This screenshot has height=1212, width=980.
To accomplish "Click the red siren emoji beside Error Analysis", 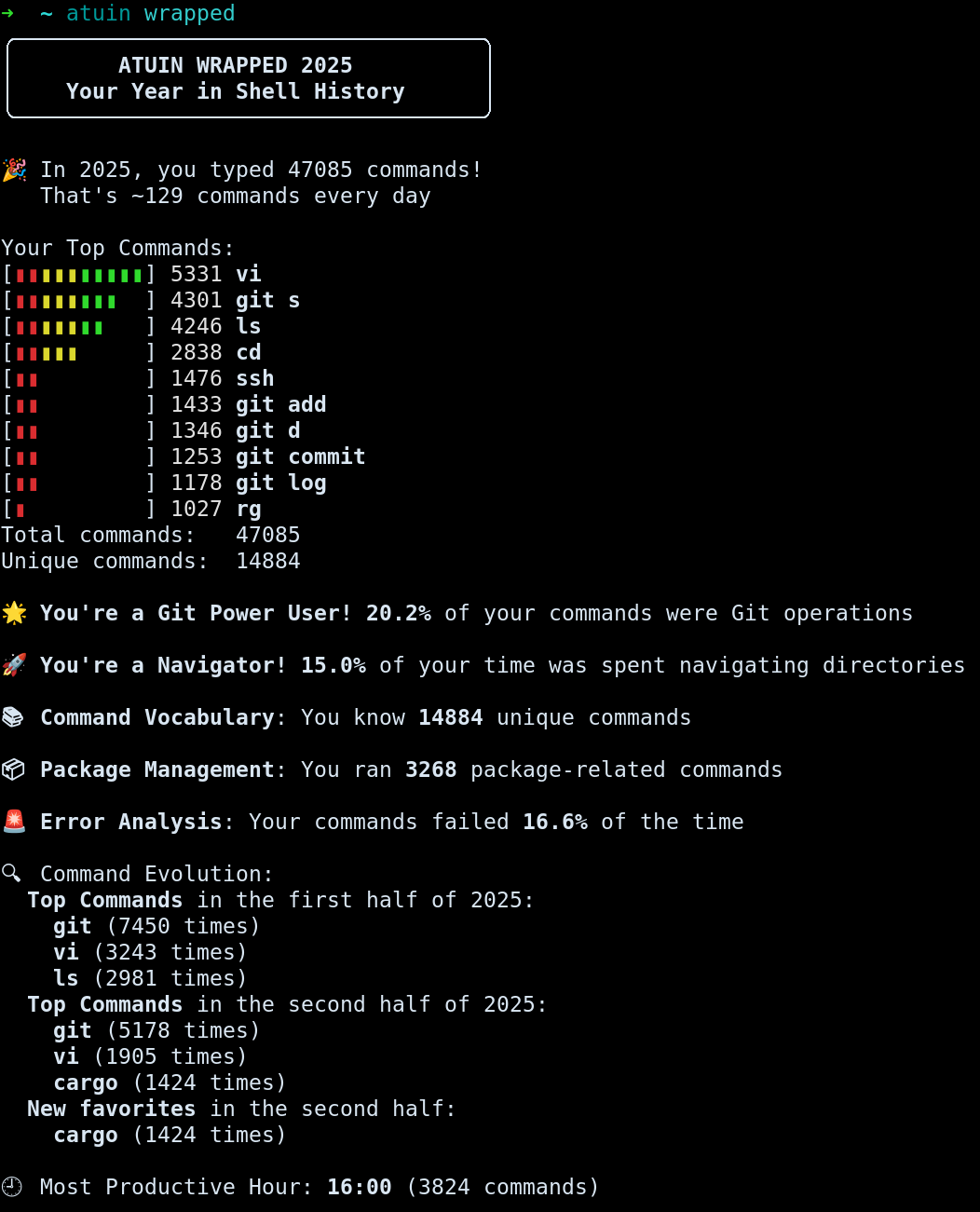I will [14, 822].
